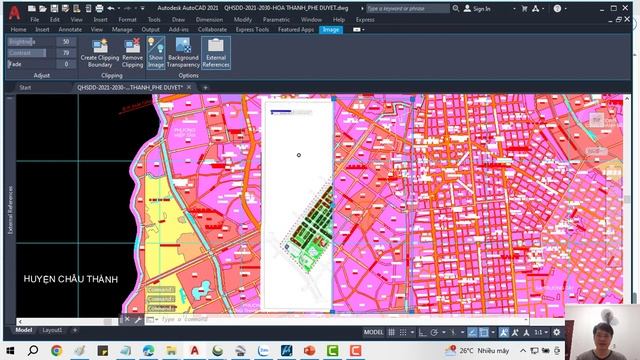Screen dimensions: 640x360
Task: Switch to the Manage ribbon tab
Action: (x=122, y=29)
